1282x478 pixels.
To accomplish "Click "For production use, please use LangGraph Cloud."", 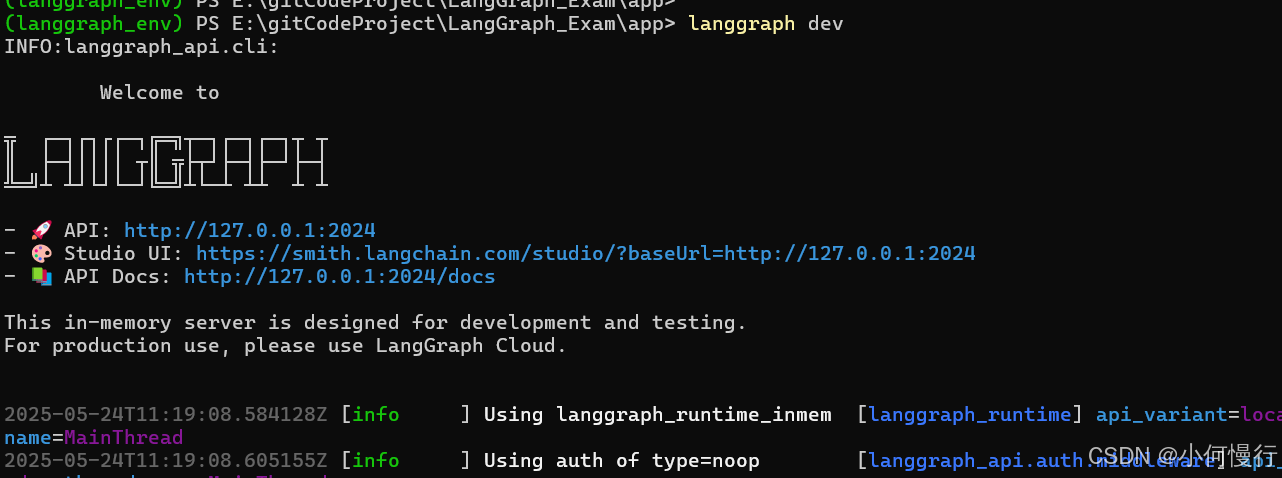I will [x=286, y=345].
